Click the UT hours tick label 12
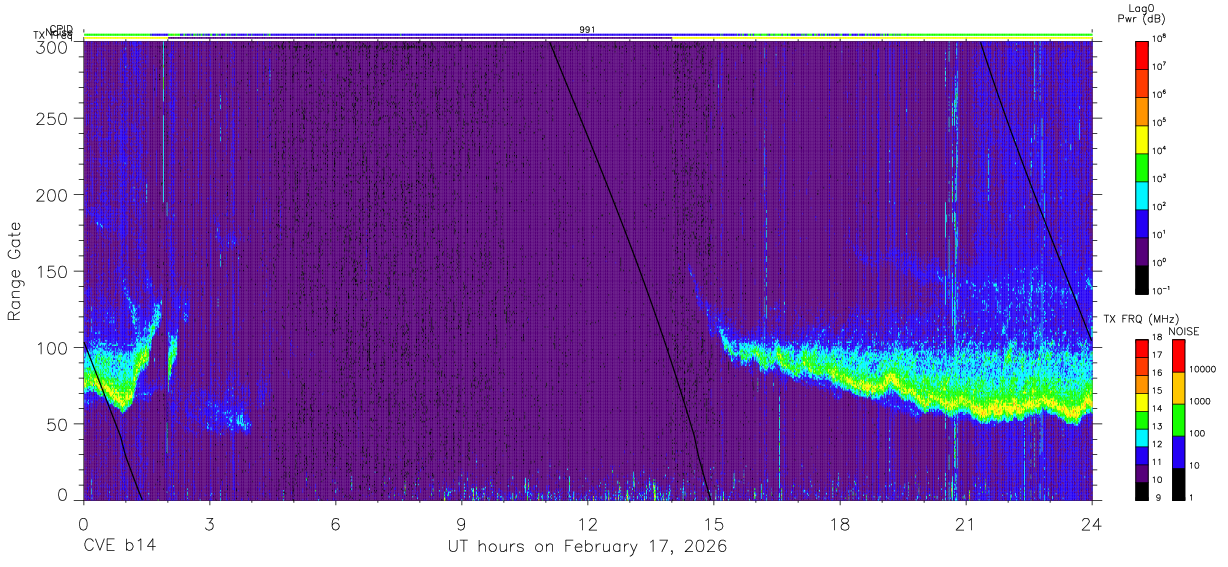This screenshot has height=567, width=1228. tap(587, 523)
